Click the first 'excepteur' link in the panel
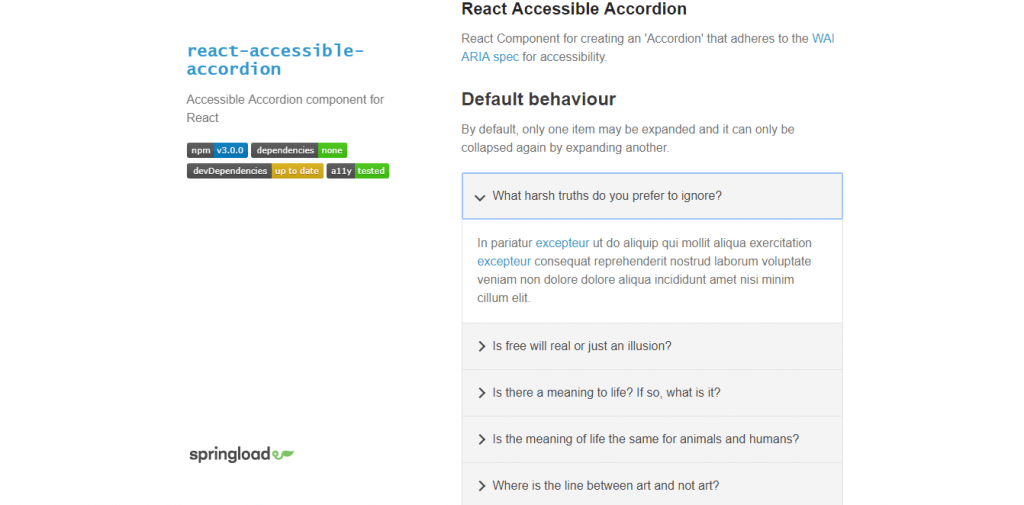The width and height of the screenshot is (1024, 505). pos(562,243)
